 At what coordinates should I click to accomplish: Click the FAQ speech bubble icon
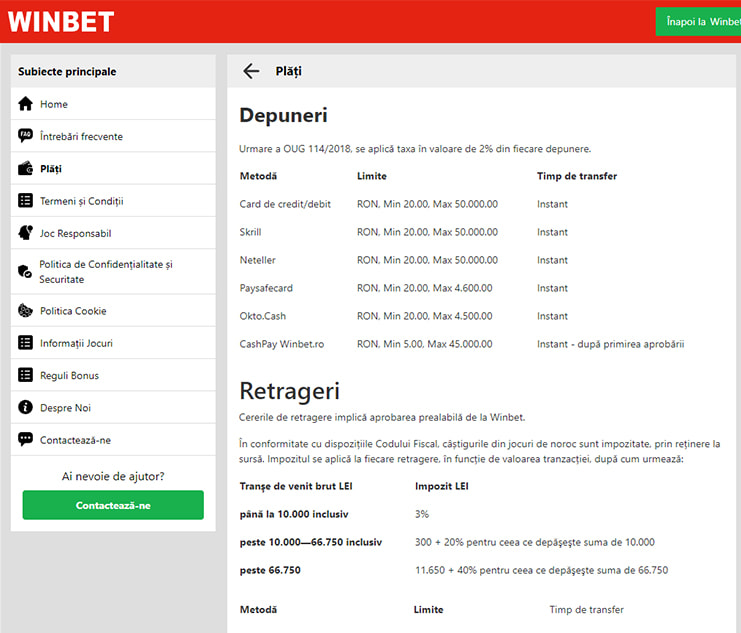pyautogui.click(x=26, y=136)
